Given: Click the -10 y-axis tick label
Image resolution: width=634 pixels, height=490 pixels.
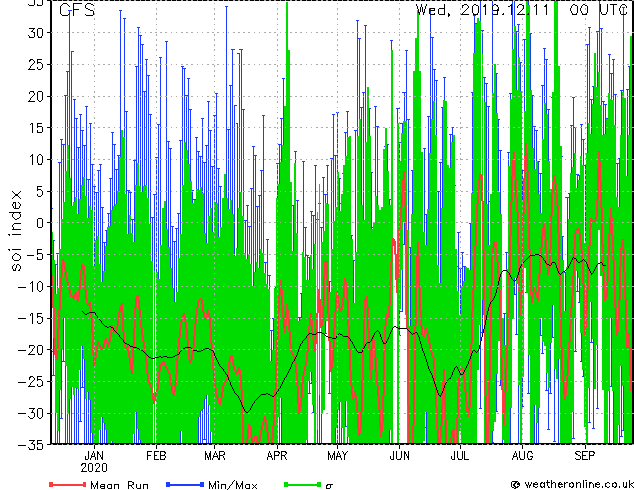Looking at the screenshot, I should (32, 286).
